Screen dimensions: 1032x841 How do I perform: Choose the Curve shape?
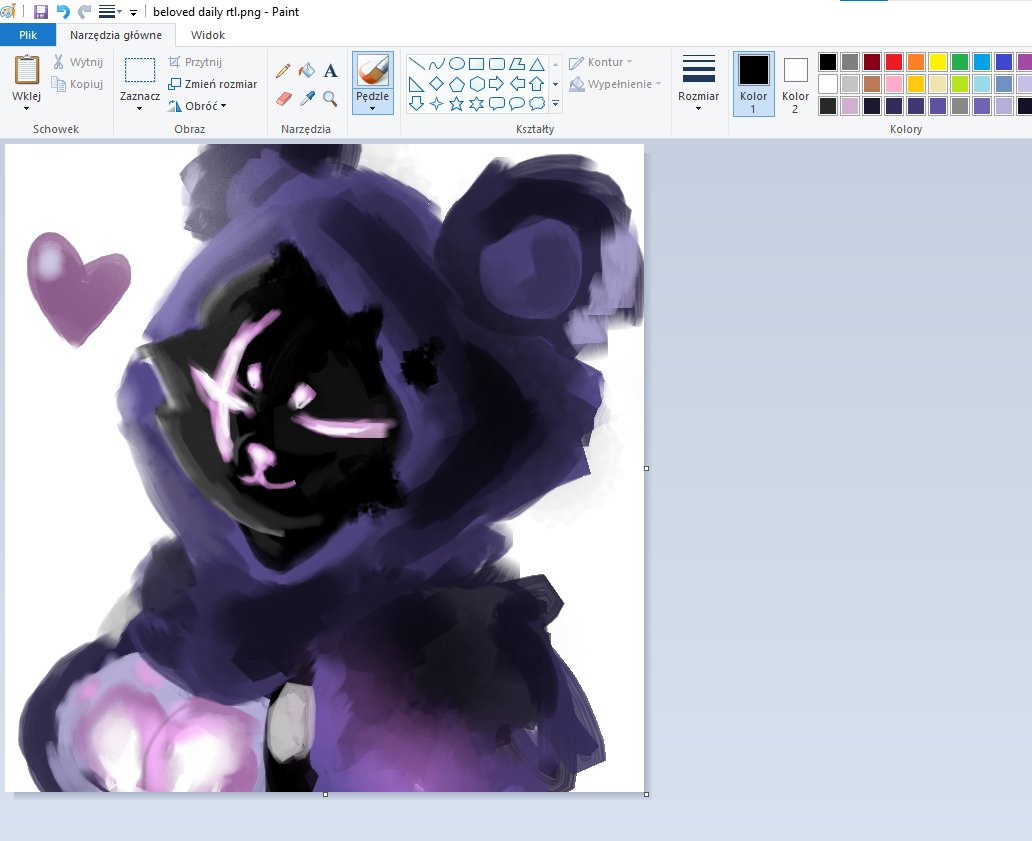point(436,64)
